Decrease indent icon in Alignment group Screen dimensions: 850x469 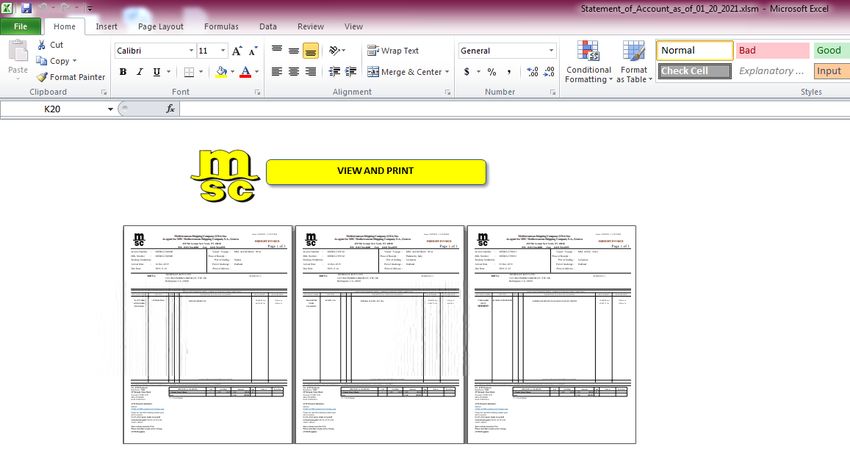(x=334, y=72)
